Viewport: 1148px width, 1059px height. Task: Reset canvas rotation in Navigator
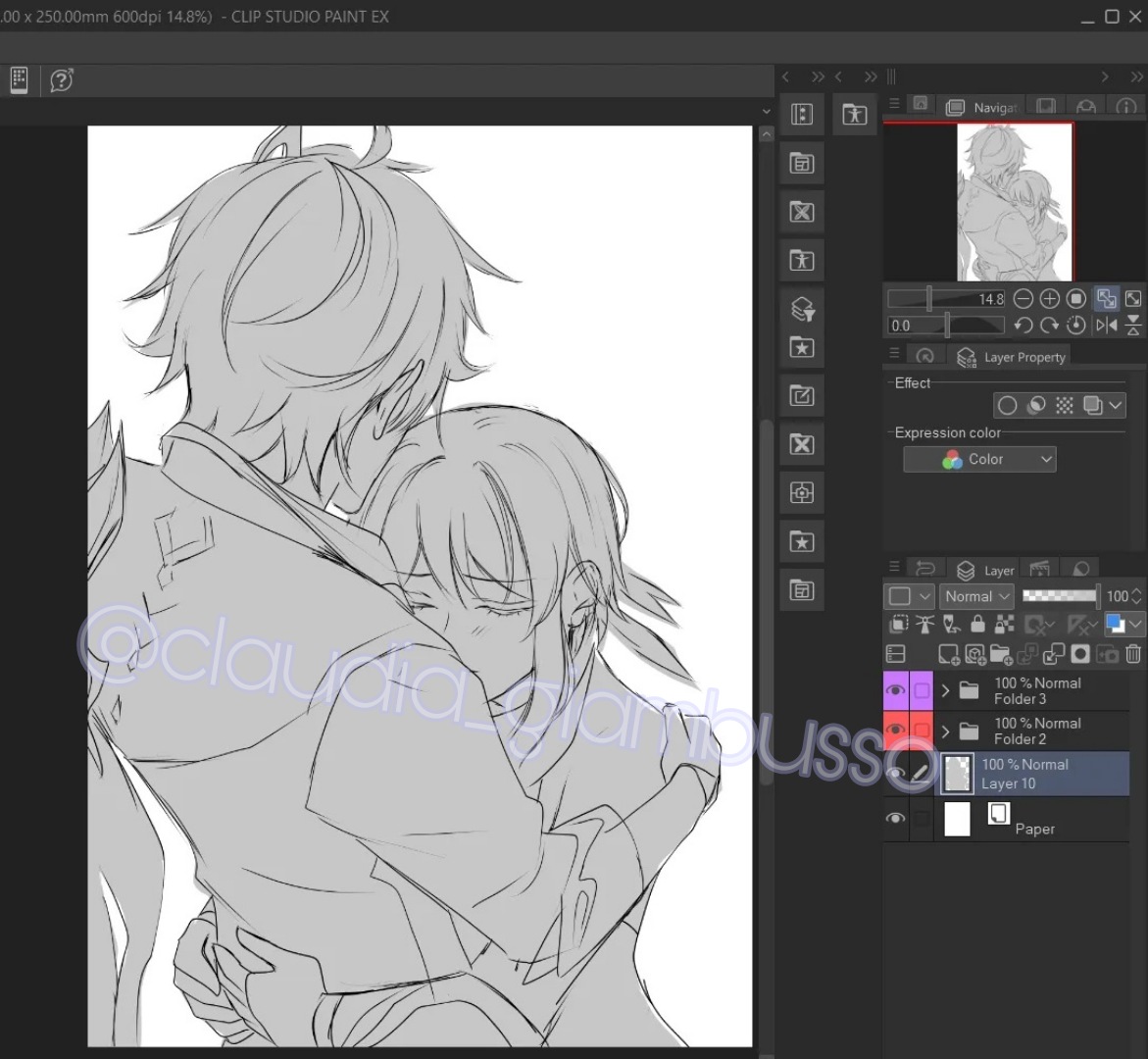click(1076, 326)
